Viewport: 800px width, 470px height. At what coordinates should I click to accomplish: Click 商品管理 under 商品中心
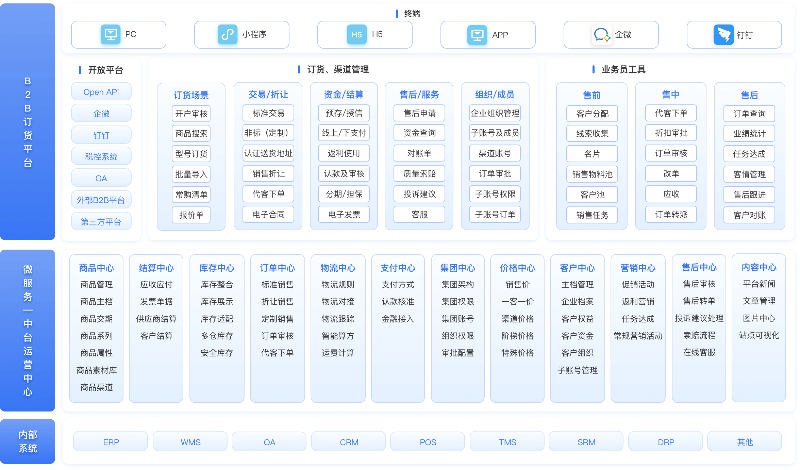click(x=96, y=285)
